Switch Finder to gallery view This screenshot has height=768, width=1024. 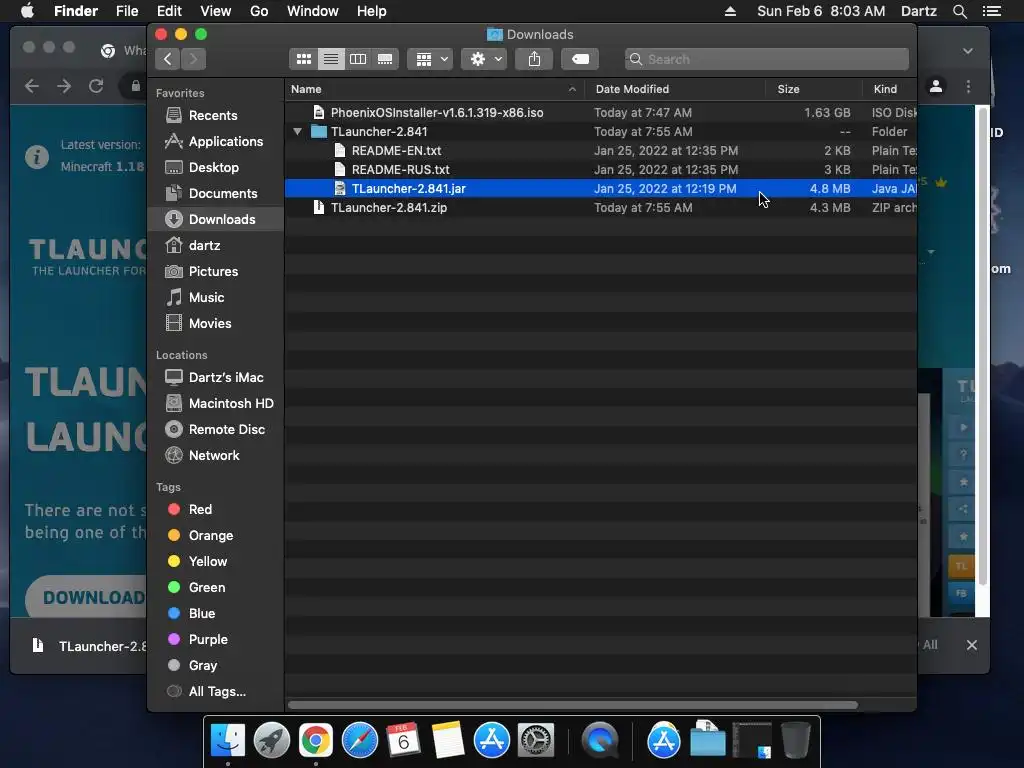[385, 59]
